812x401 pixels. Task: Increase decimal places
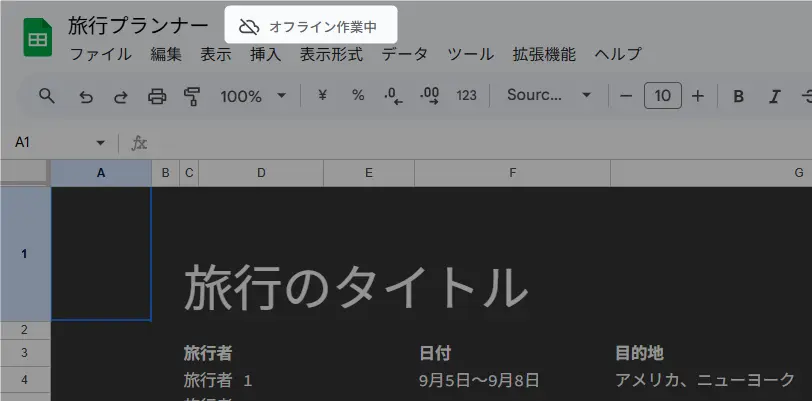click(x=430, y=96)
